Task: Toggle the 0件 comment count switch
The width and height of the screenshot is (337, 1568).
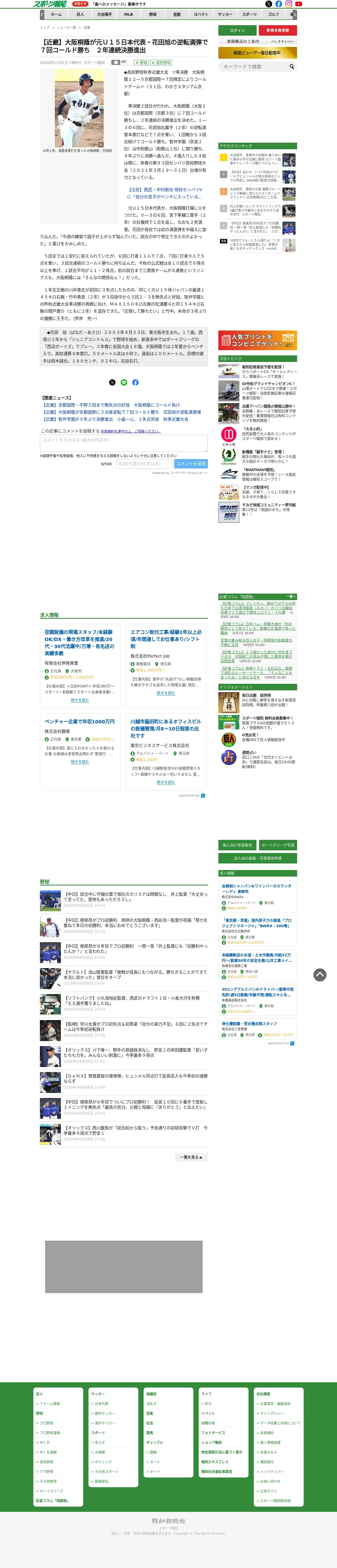Action: pyautogui.click(x=119, y=62)
